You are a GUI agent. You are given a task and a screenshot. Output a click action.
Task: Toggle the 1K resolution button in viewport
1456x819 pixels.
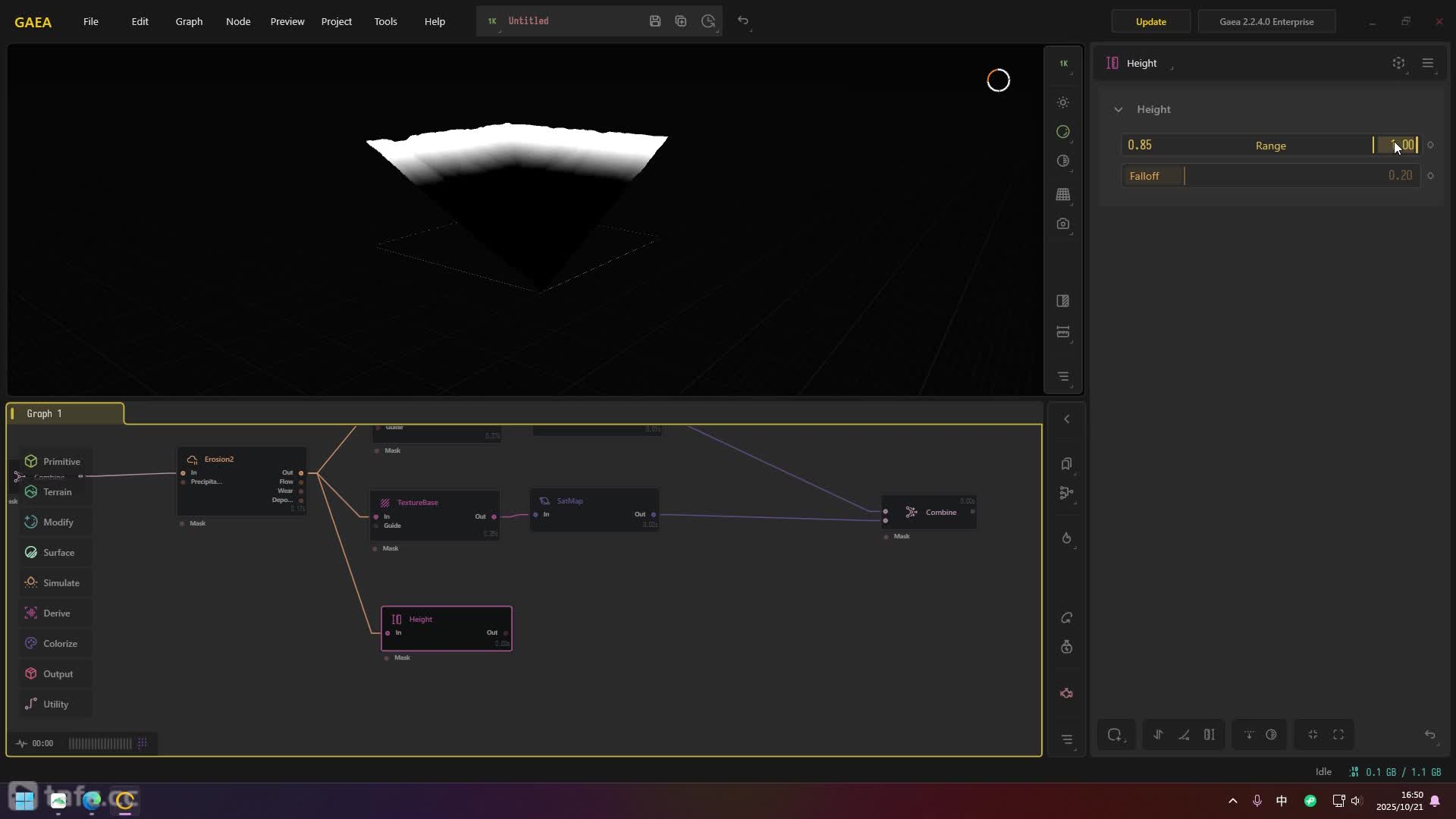pos(1063,64)
